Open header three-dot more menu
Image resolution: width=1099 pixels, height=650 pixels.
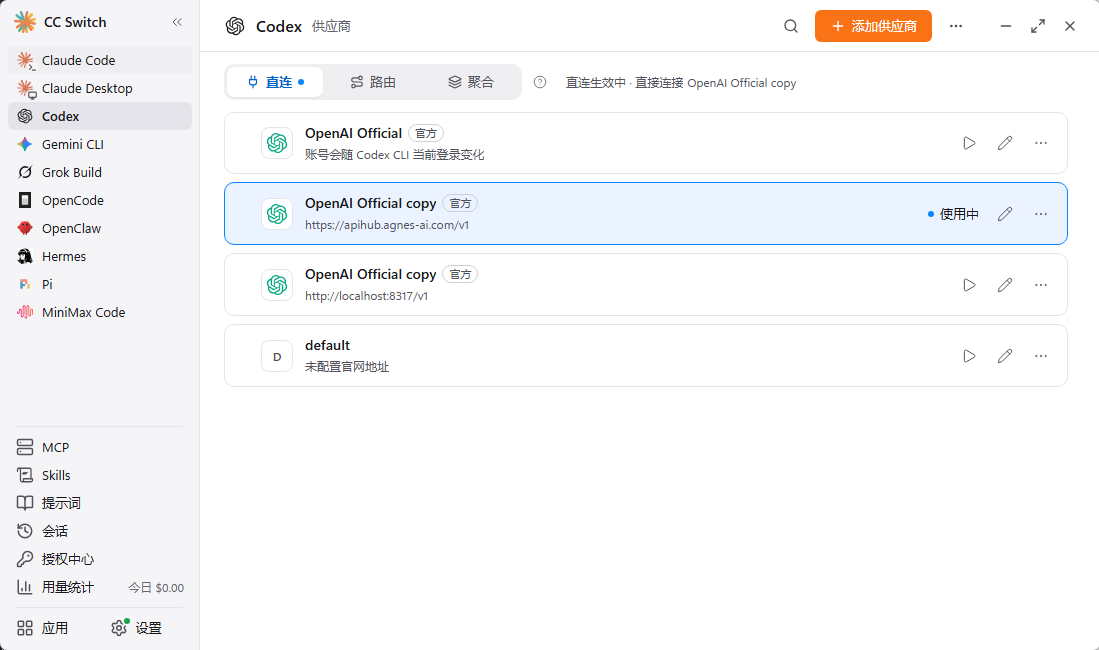point(956,26)
